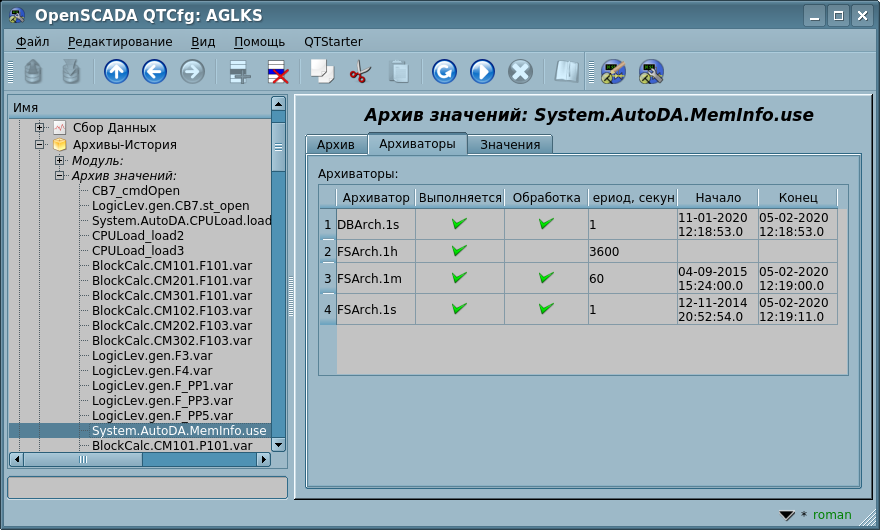Collapse the Архивы-История tree node
The width and height of the screenshot is (880, 530).
pos(40,144)
